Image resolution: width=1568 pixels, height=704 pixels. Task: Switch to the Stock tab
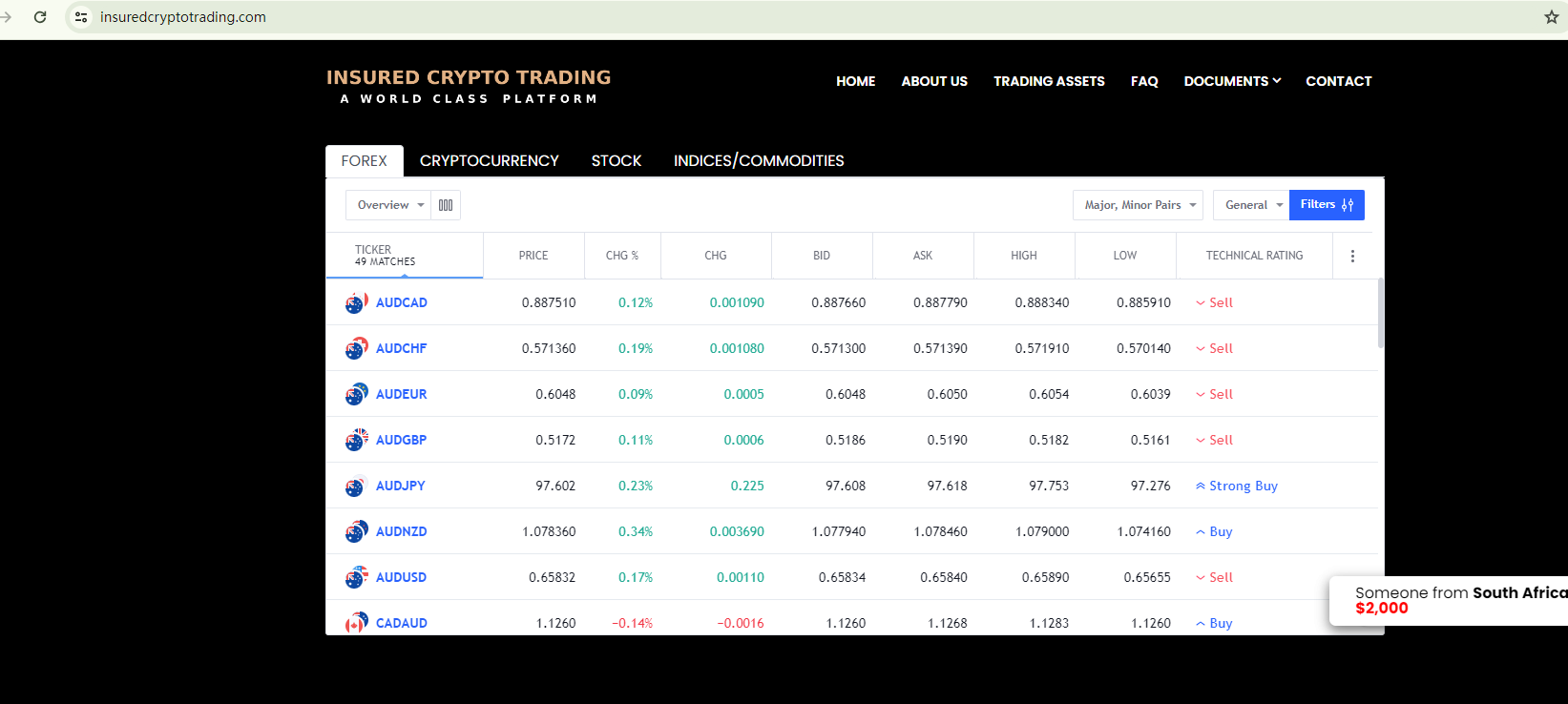tap(616, 160)
